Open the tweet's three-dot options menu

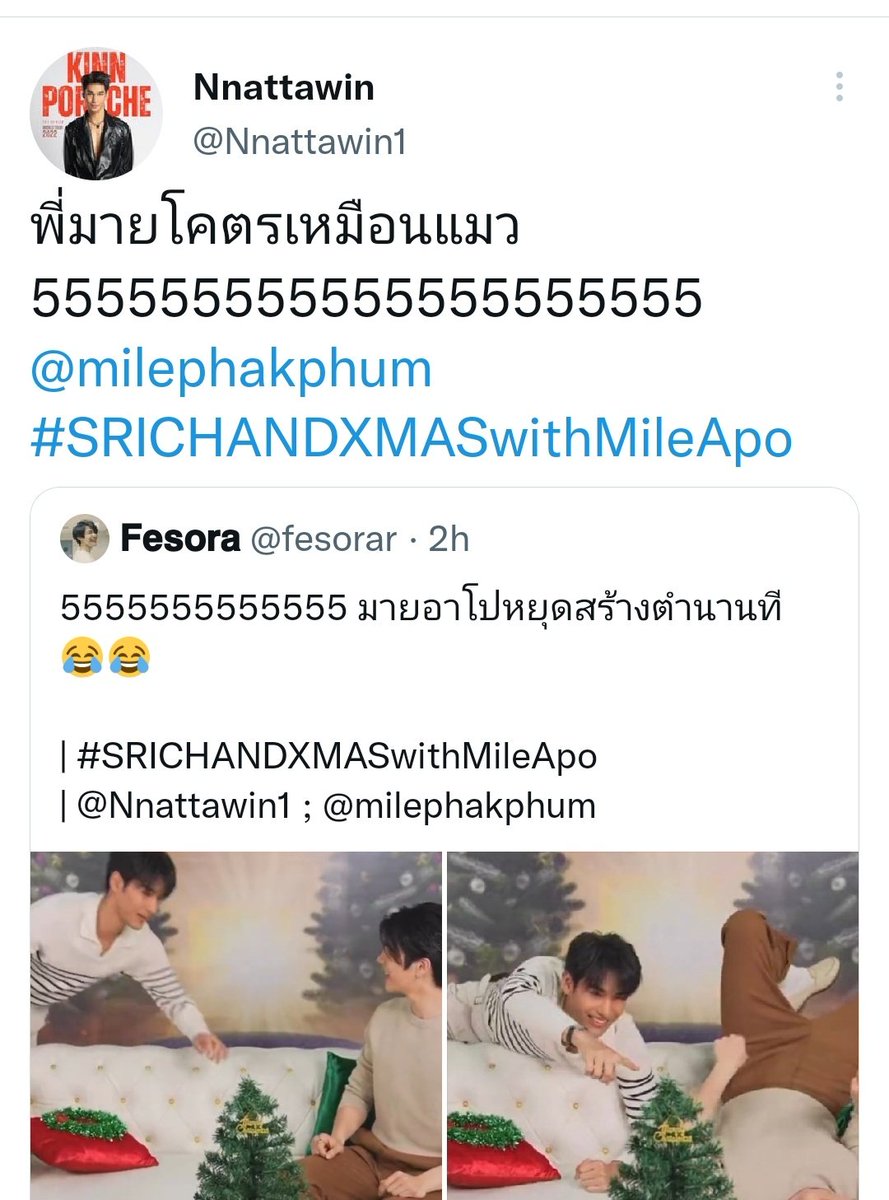pyautogui.click(x=839, y=87)
